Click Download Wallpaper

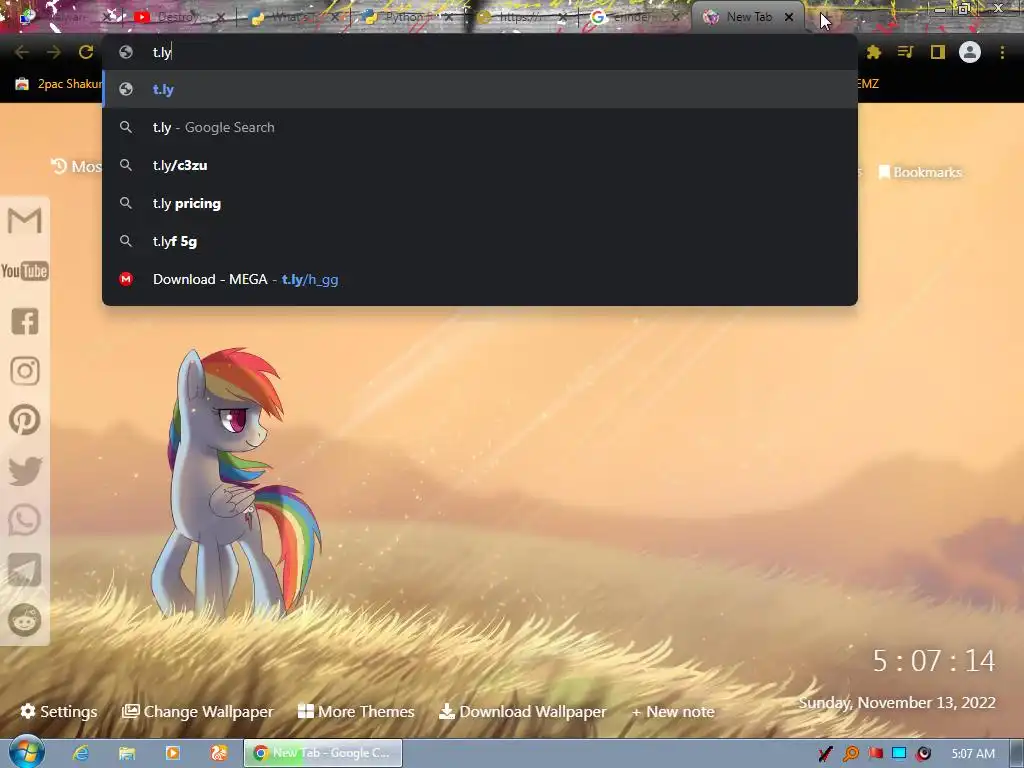coord(523,711)
